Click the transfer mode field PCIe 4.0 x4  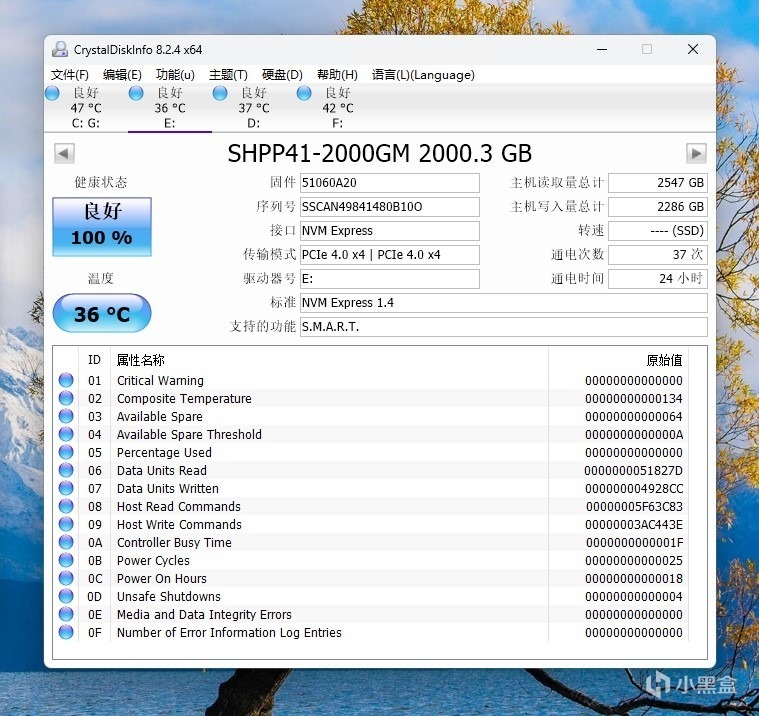(x=390, y=255)
